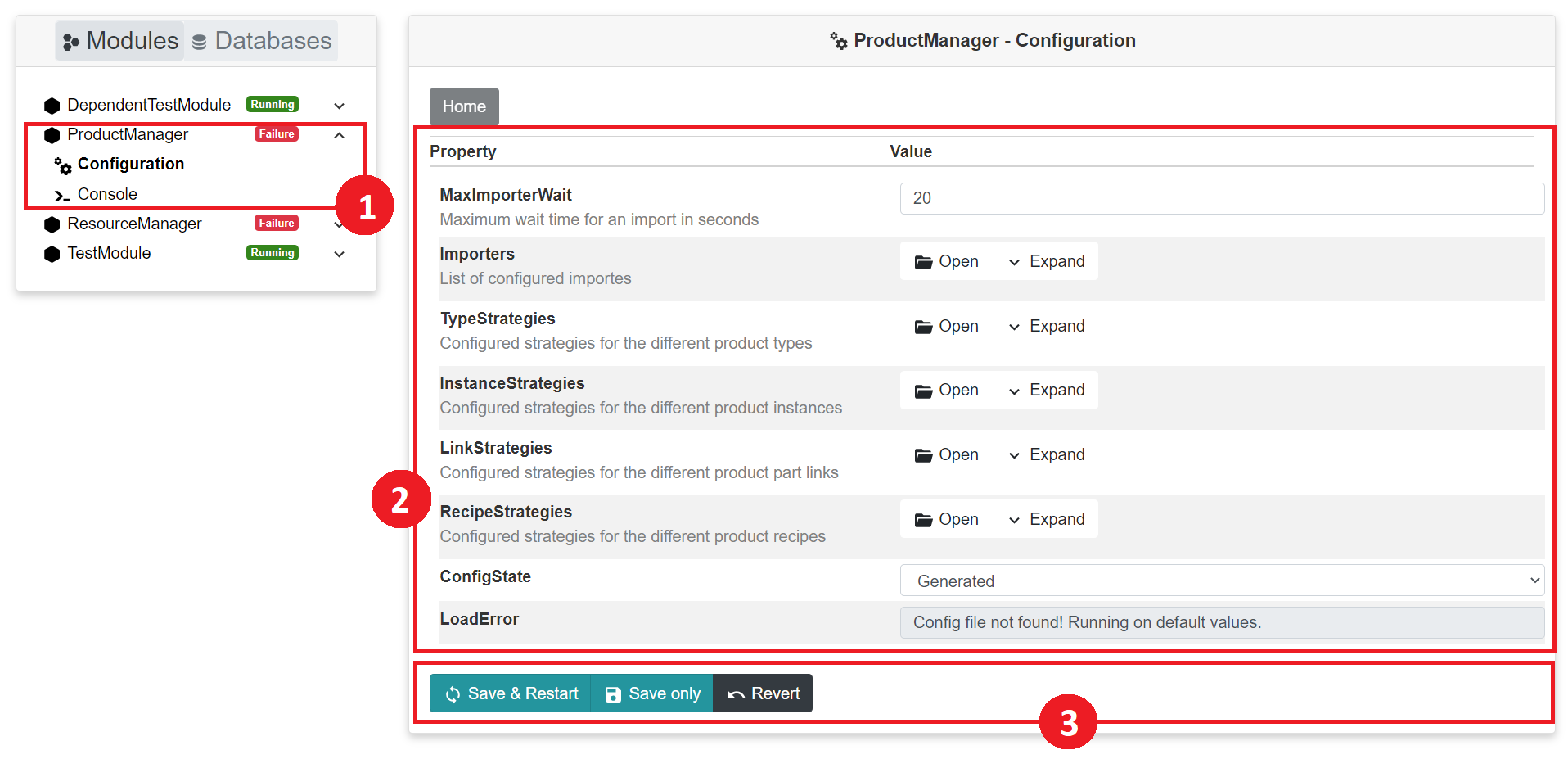Screen dimensions: 1568x759
Task: Click the ResourceManager hexagon icon
Action: [52, 224]
